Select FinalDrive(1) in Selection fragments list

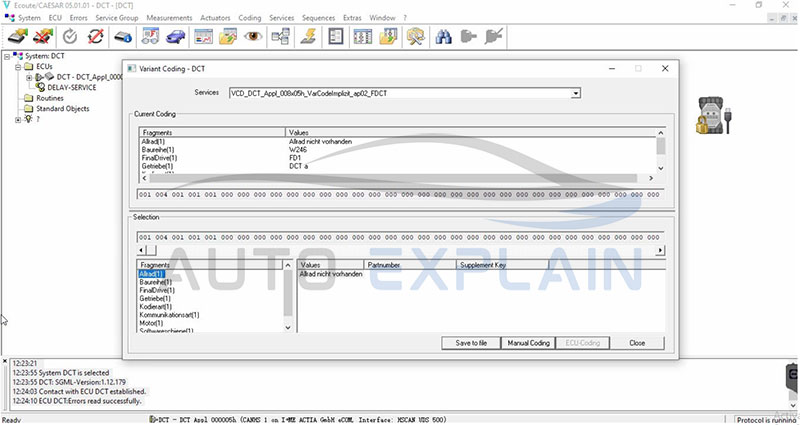[x=158, y=290]
